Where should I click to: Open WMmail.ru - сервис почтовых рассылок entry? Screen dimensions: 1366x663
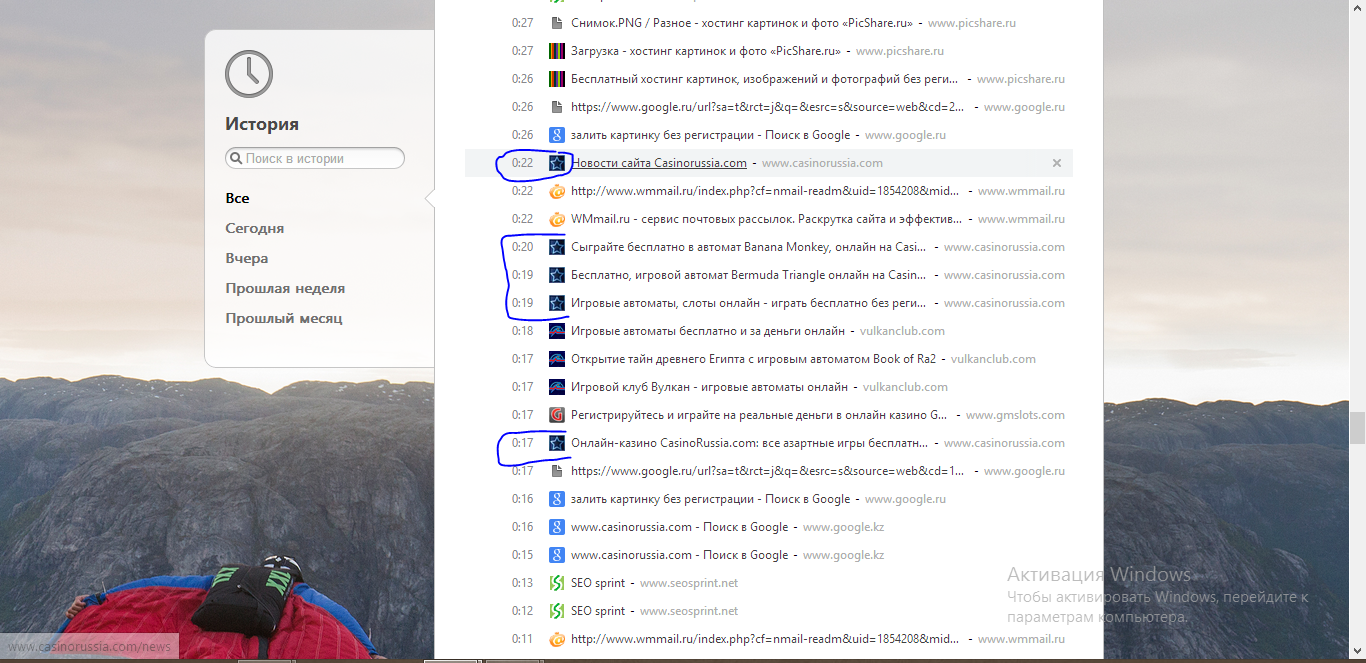(765, 219)
